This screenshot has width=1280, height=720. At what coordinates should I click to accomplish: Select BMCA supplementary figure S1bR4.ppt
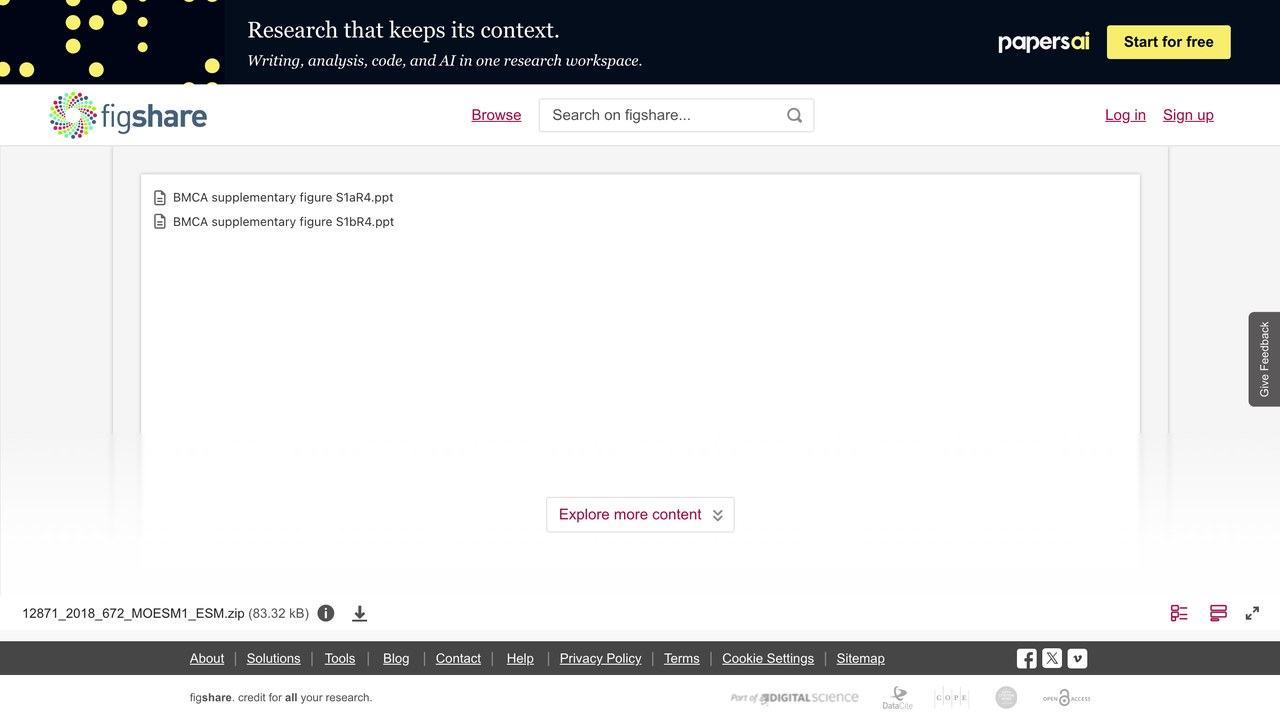[x=283, y=222]
